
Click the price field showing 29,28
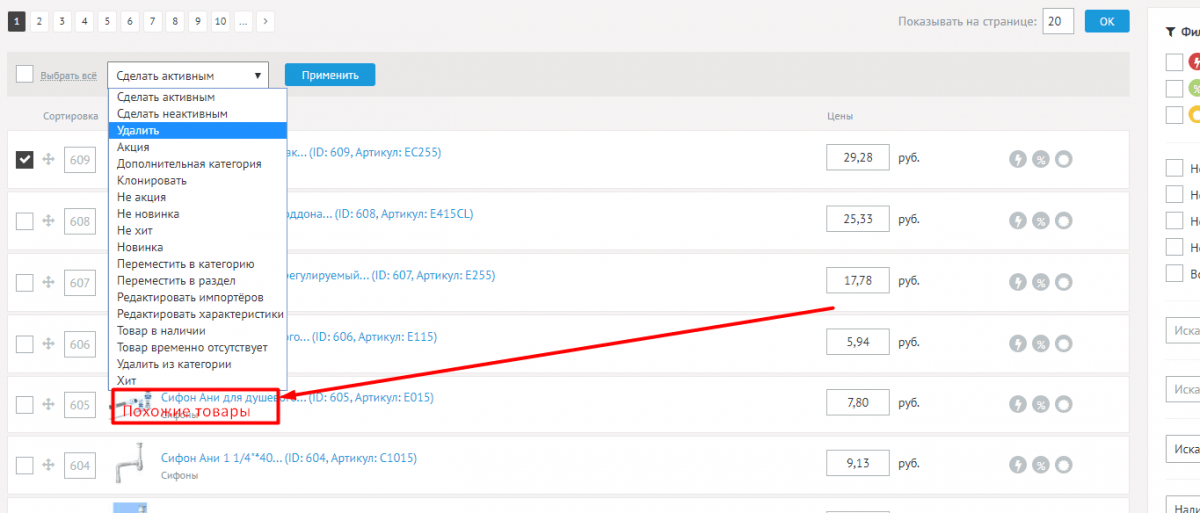pyautogui.click(x=858, y=158)
